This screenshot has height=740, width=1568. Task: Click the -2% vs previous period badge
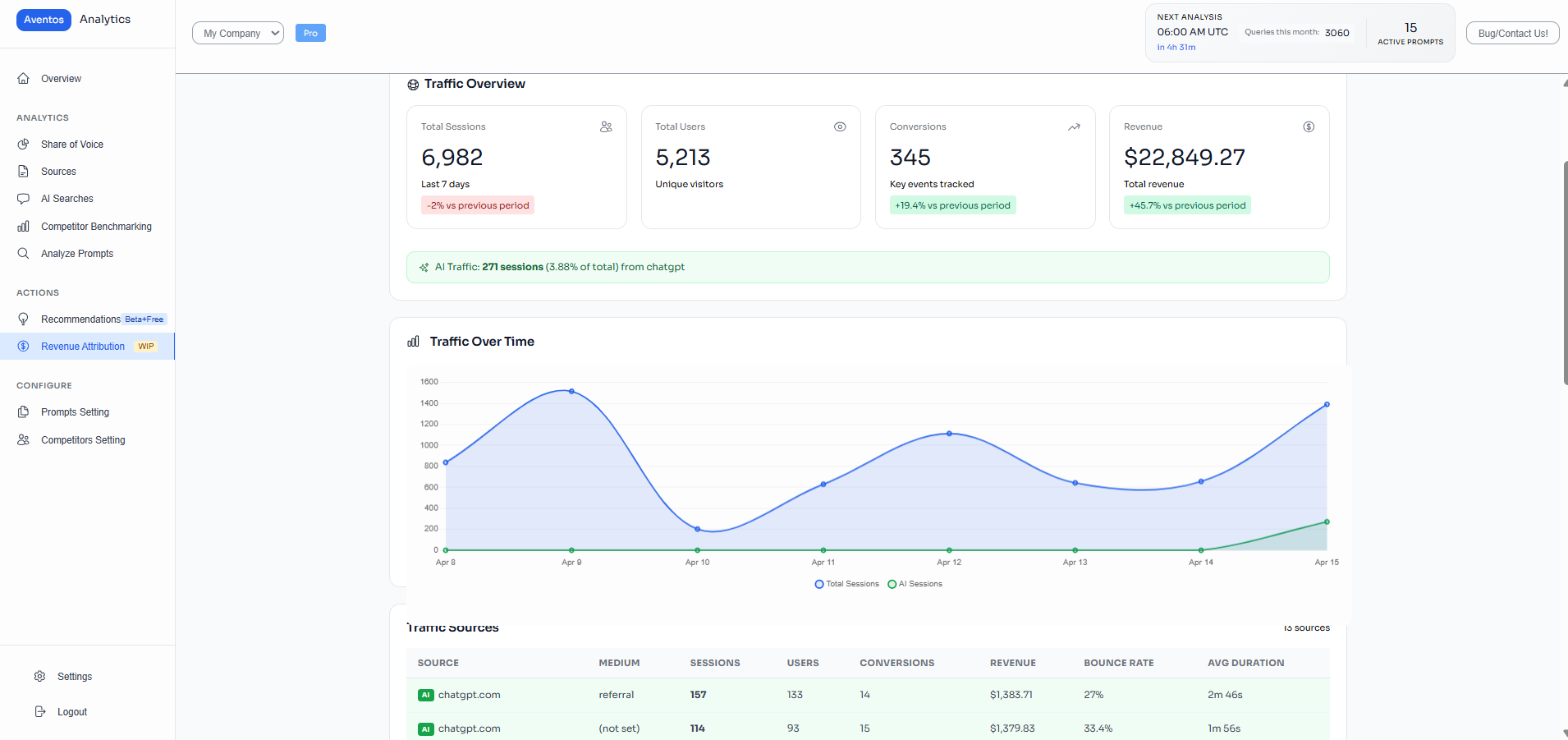478,205
